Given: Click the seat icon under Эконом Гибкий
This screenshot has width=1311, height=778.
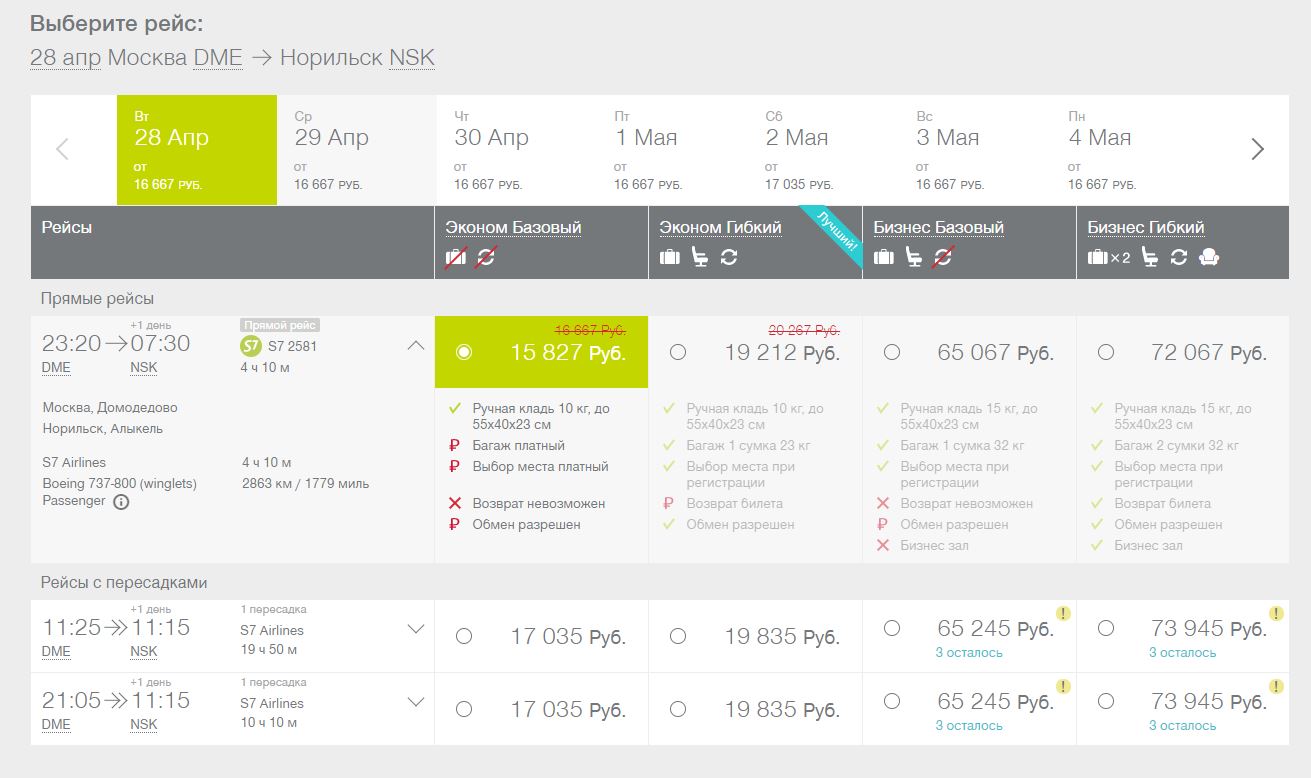Looking at the screenshot, I should coord(700,257).
